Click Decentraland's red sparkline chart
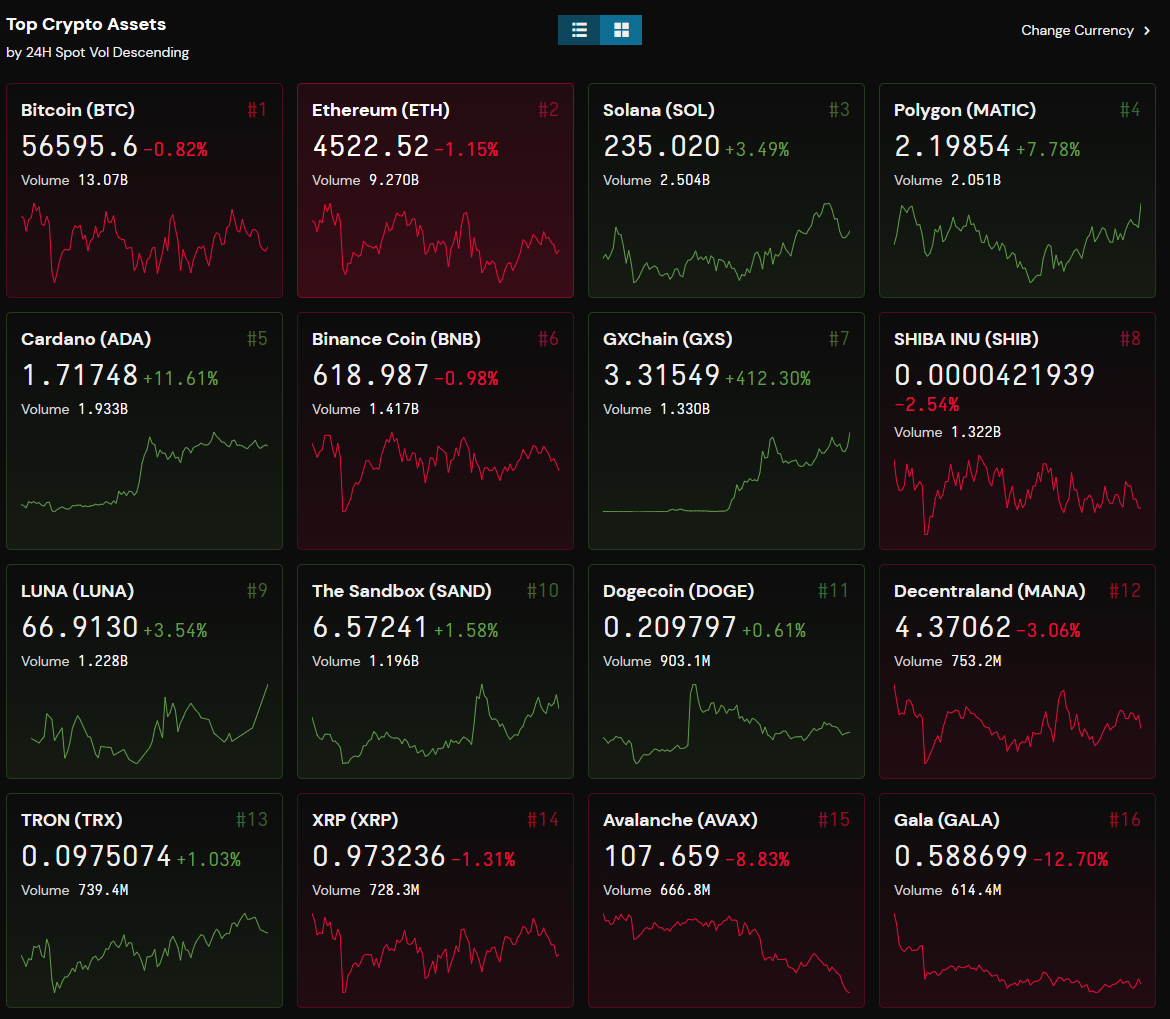Viewport: 1170px width, 1019px height. 1018,724
